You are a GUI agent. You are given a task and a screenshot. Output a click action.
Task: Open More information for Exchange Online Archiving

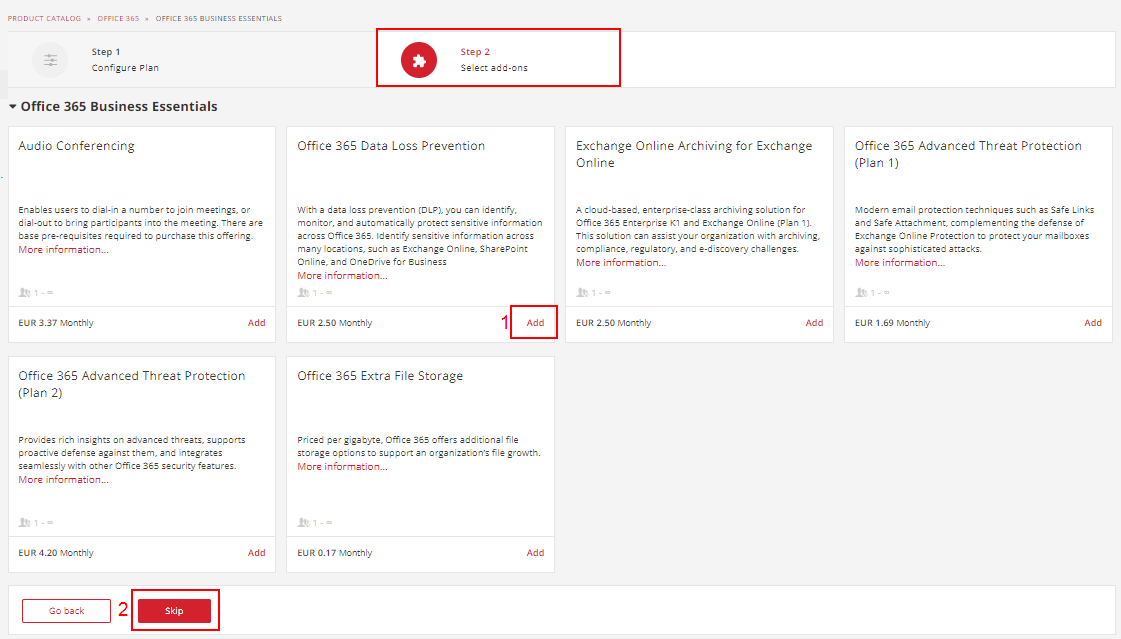[621, 263]
